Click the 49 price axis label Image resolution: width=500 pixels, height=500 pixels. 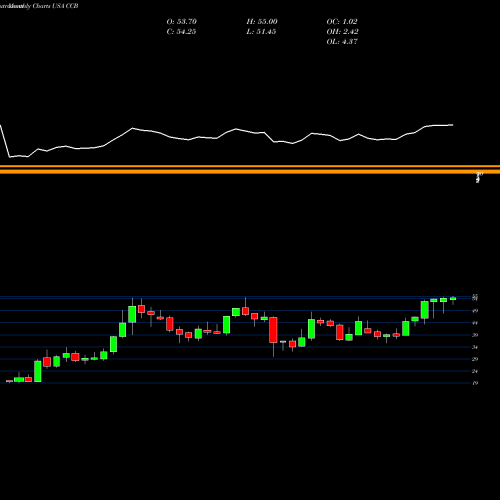pyautogui.click(x=475, y=311)
